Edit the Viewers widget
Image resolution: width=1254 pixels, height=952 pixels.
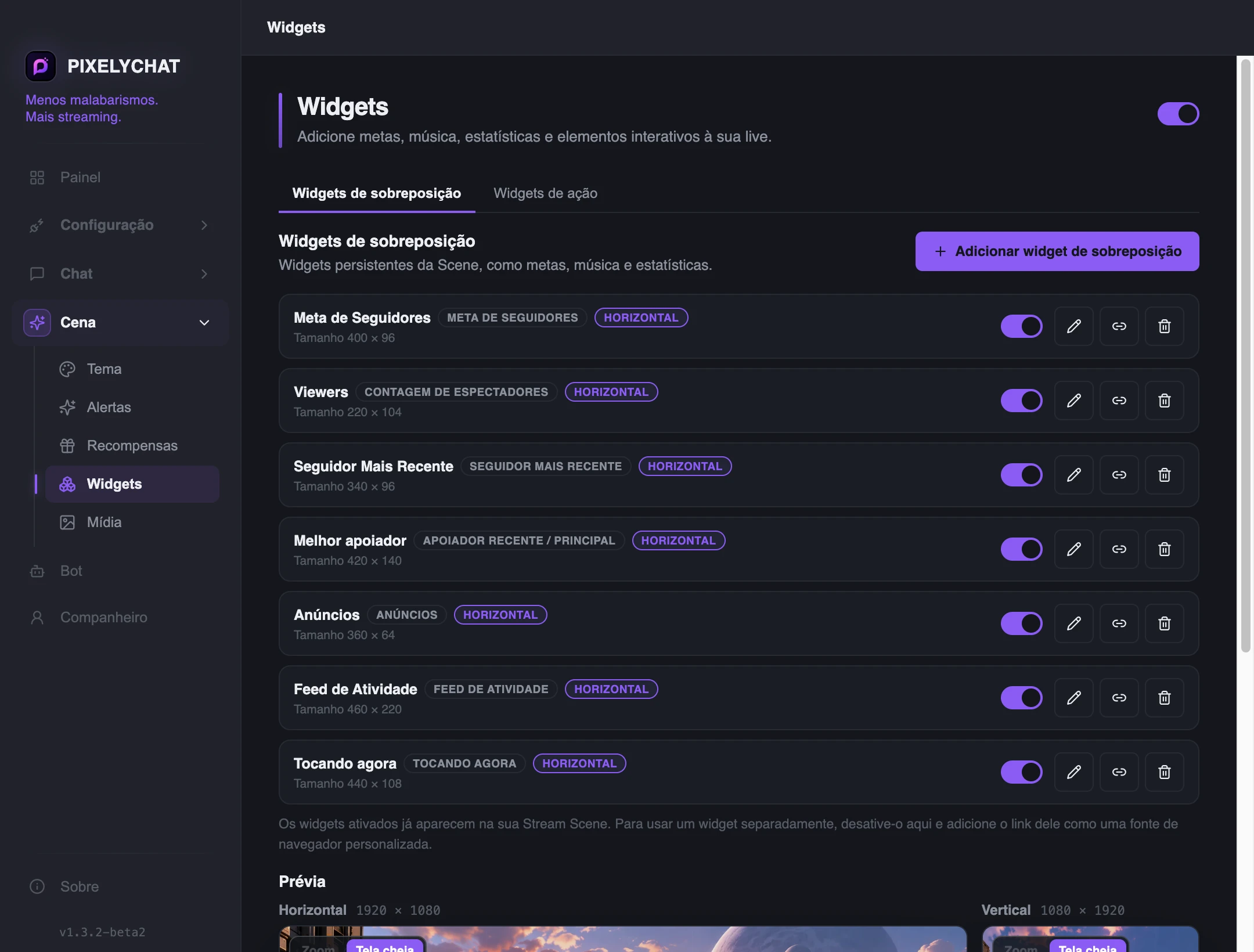[x=1073, y=401]
